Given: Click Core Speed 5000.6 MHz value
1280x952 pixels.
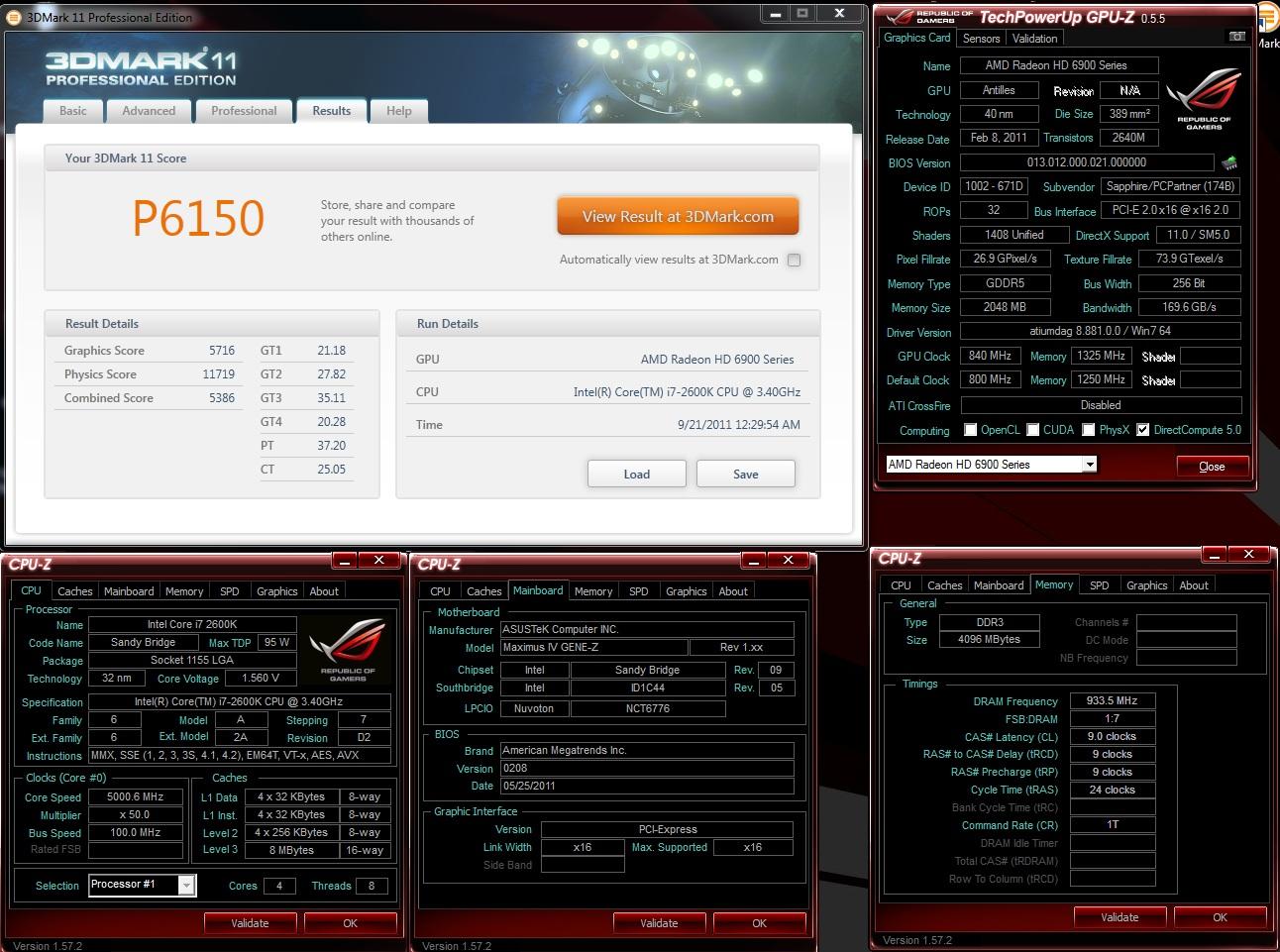Looking at the screenshot, I should pos(135,796).
